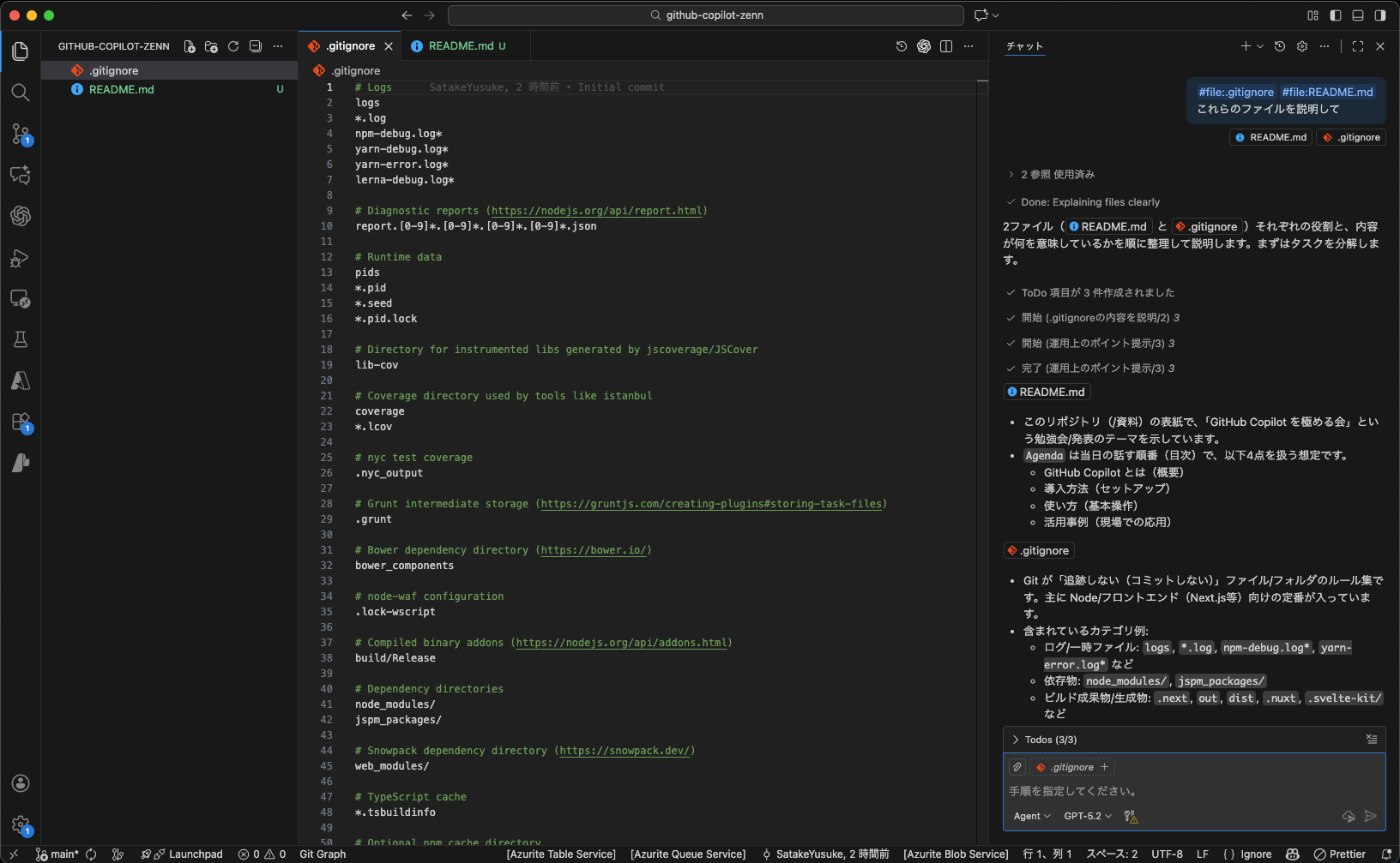Add context with the plus next to .gitignore

pos(1104,767)
